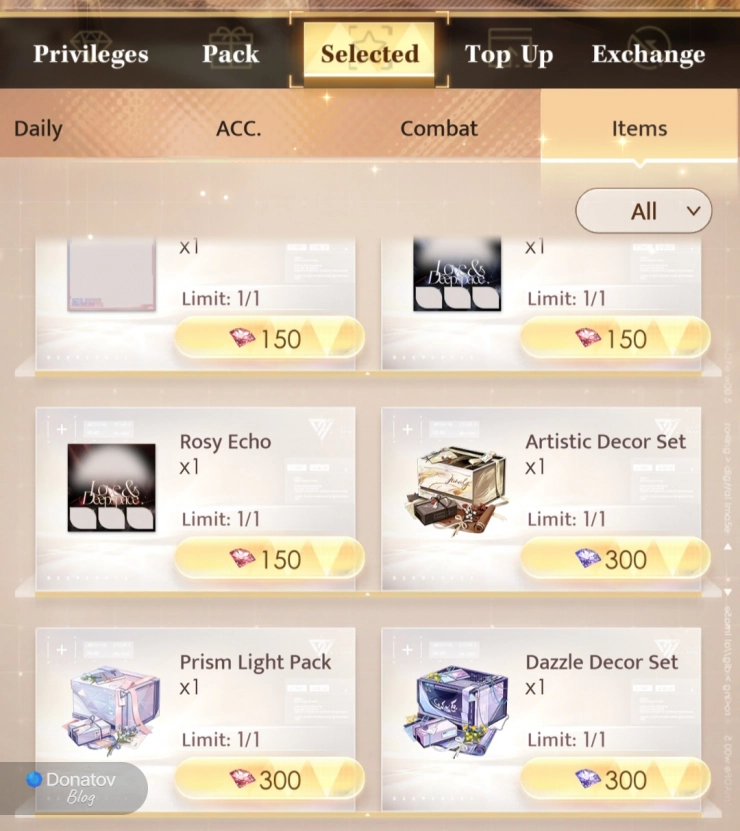The height and width of the screenshot is (831, 740).
Task: Click the chevron arrow beside All
Action: click(693, 211)
